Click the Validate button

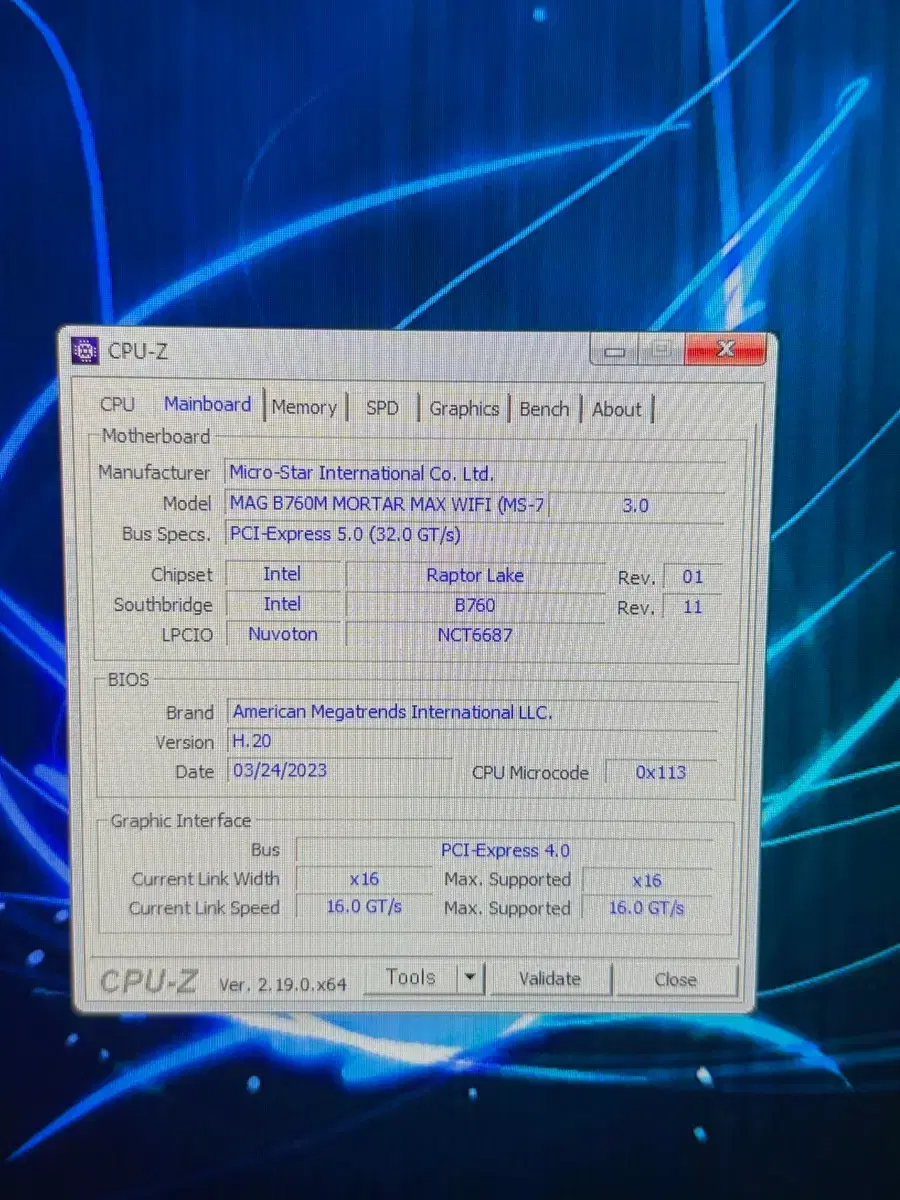[x=549, y=980]
